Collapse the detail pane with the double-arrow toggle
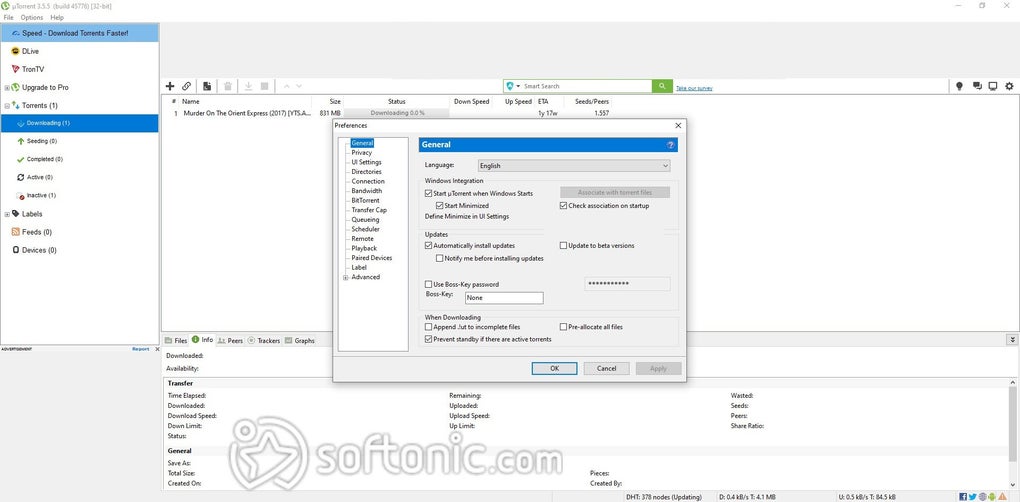The height and width of the screenshot is (502, 1020). tap(1012, 339)
